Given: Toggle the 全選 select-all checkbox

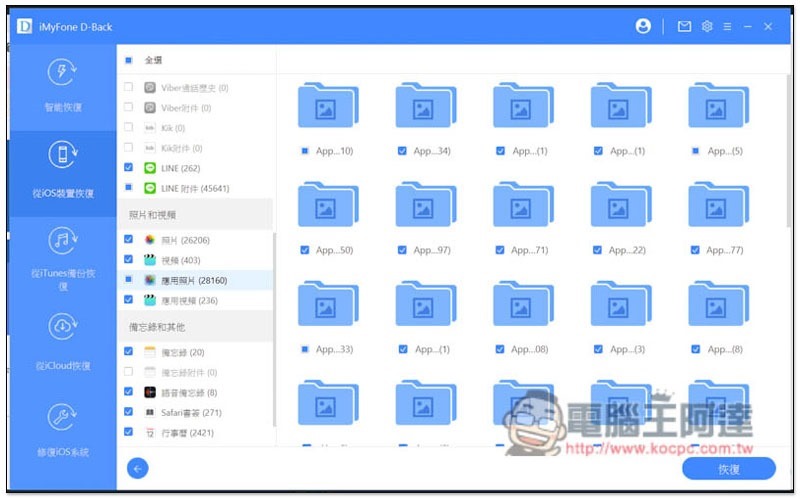Looking at the screenshot, I should click(129, 60).
